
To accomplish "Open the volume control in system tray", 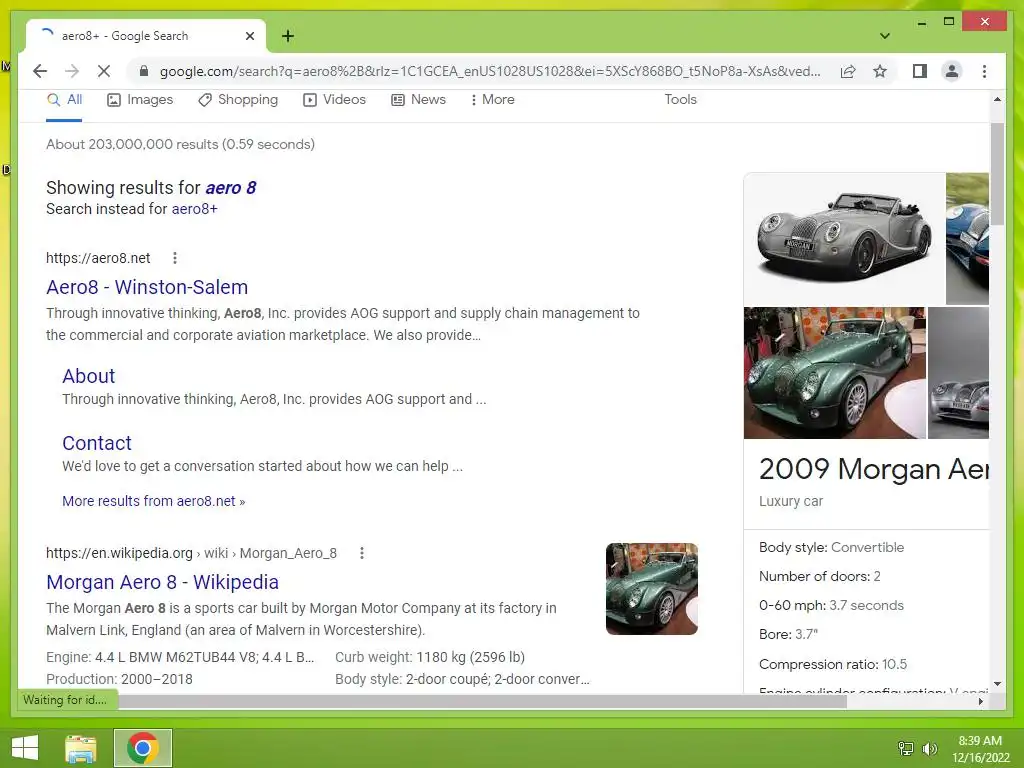I will tap(929, 748).
